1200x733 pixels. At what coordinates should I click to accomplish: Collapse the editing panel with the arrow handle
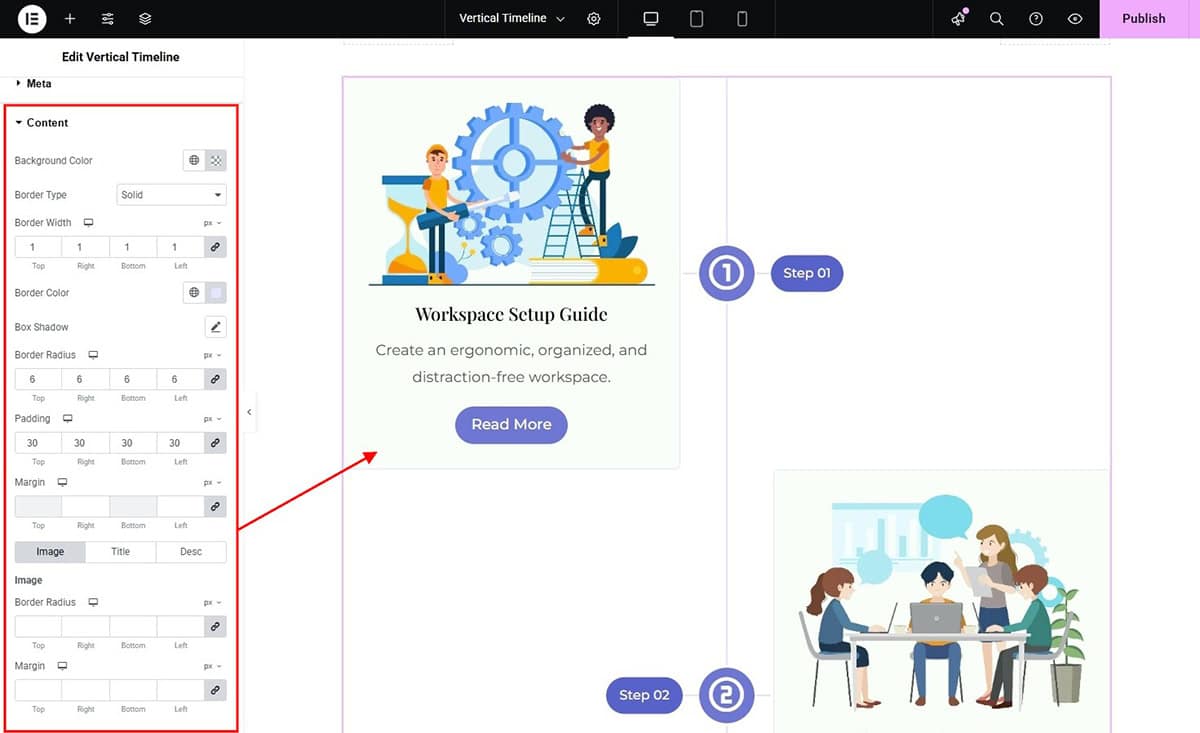tap(249, 412)
